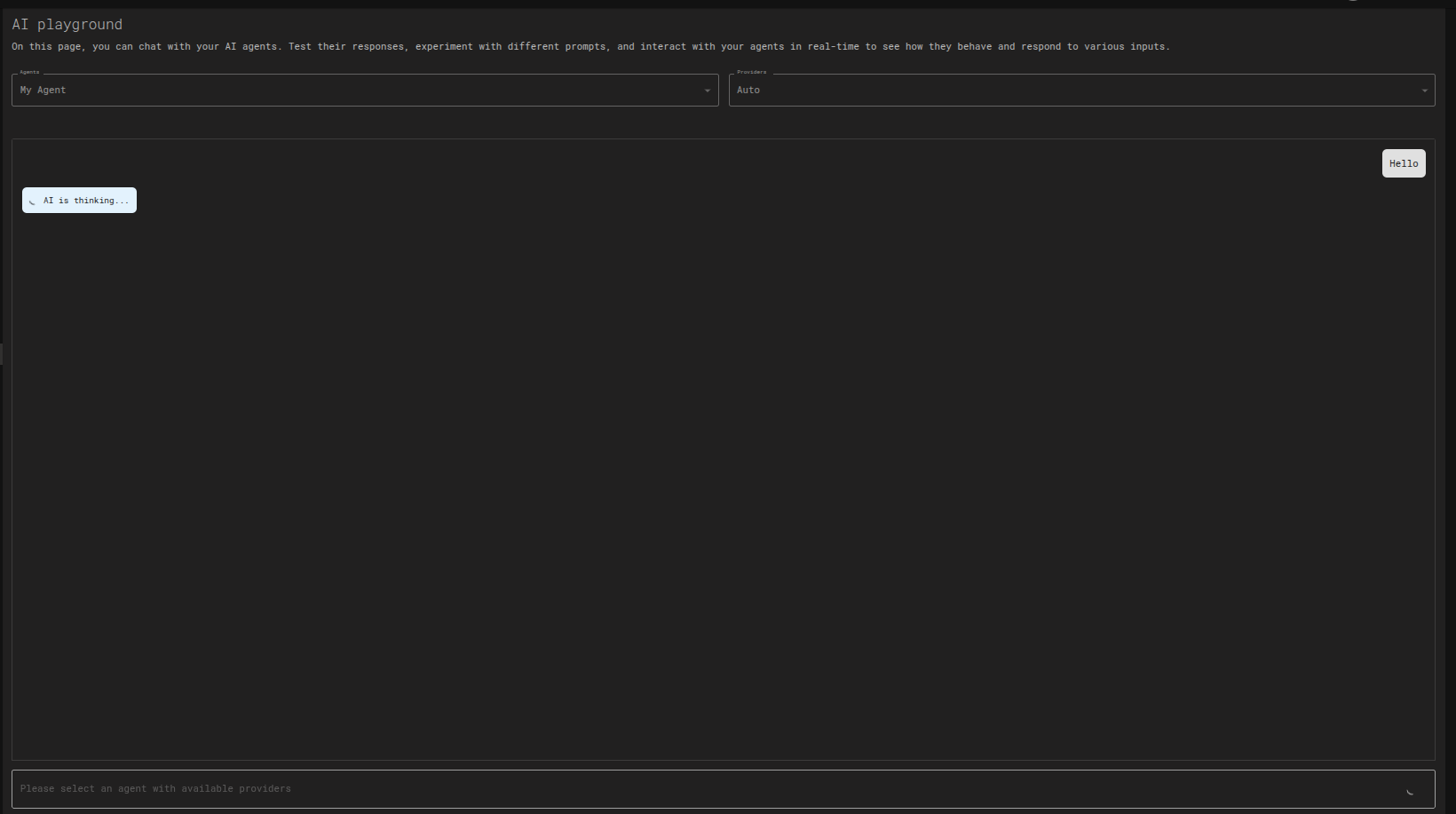Select the 'Auto' provider value text
Screen dimensions: 1456x814
pyautogui.click(x=748, y=90)
